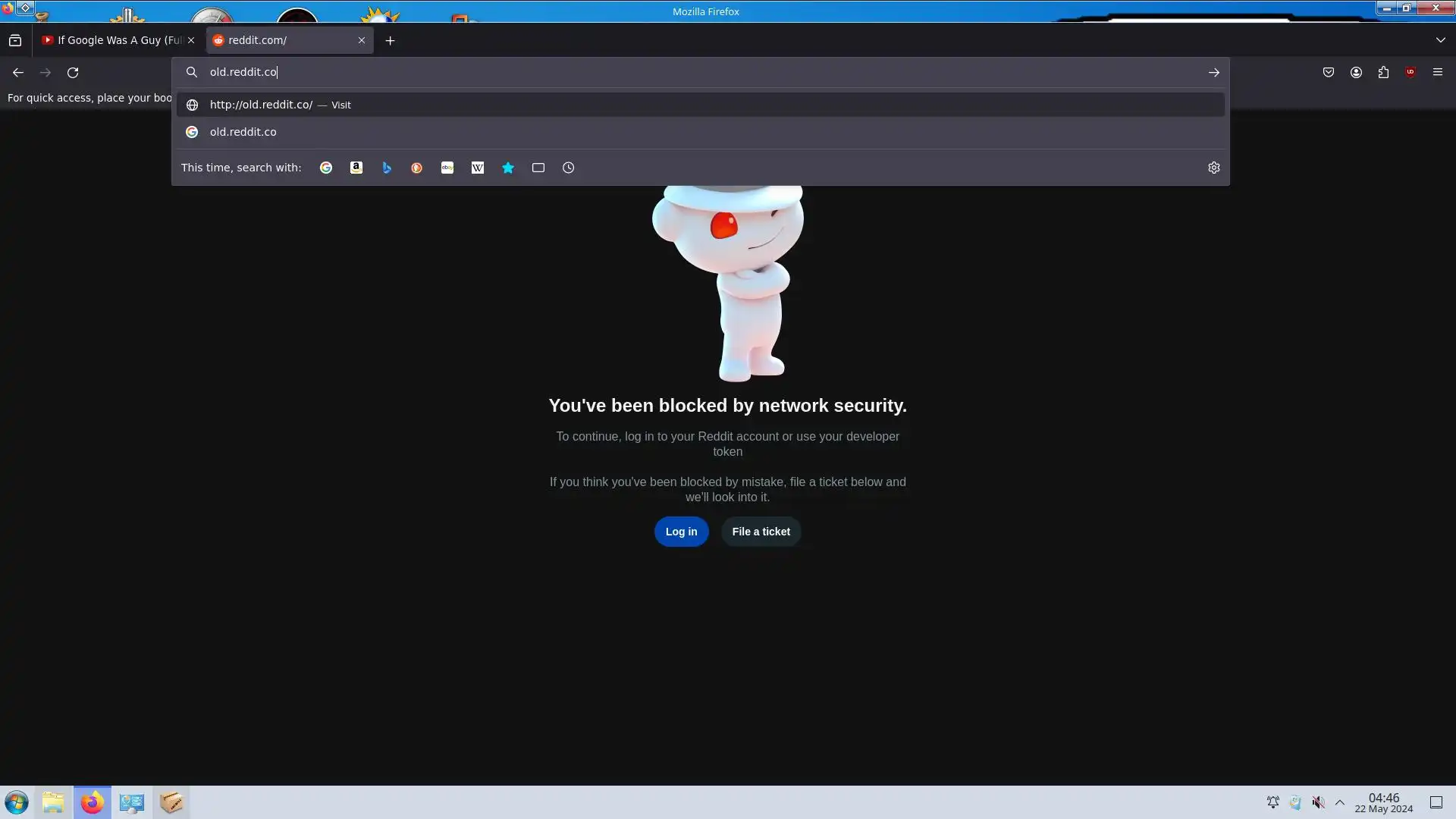Search with eBay this time
This screenshot has height=819, width=1456.
447,168
